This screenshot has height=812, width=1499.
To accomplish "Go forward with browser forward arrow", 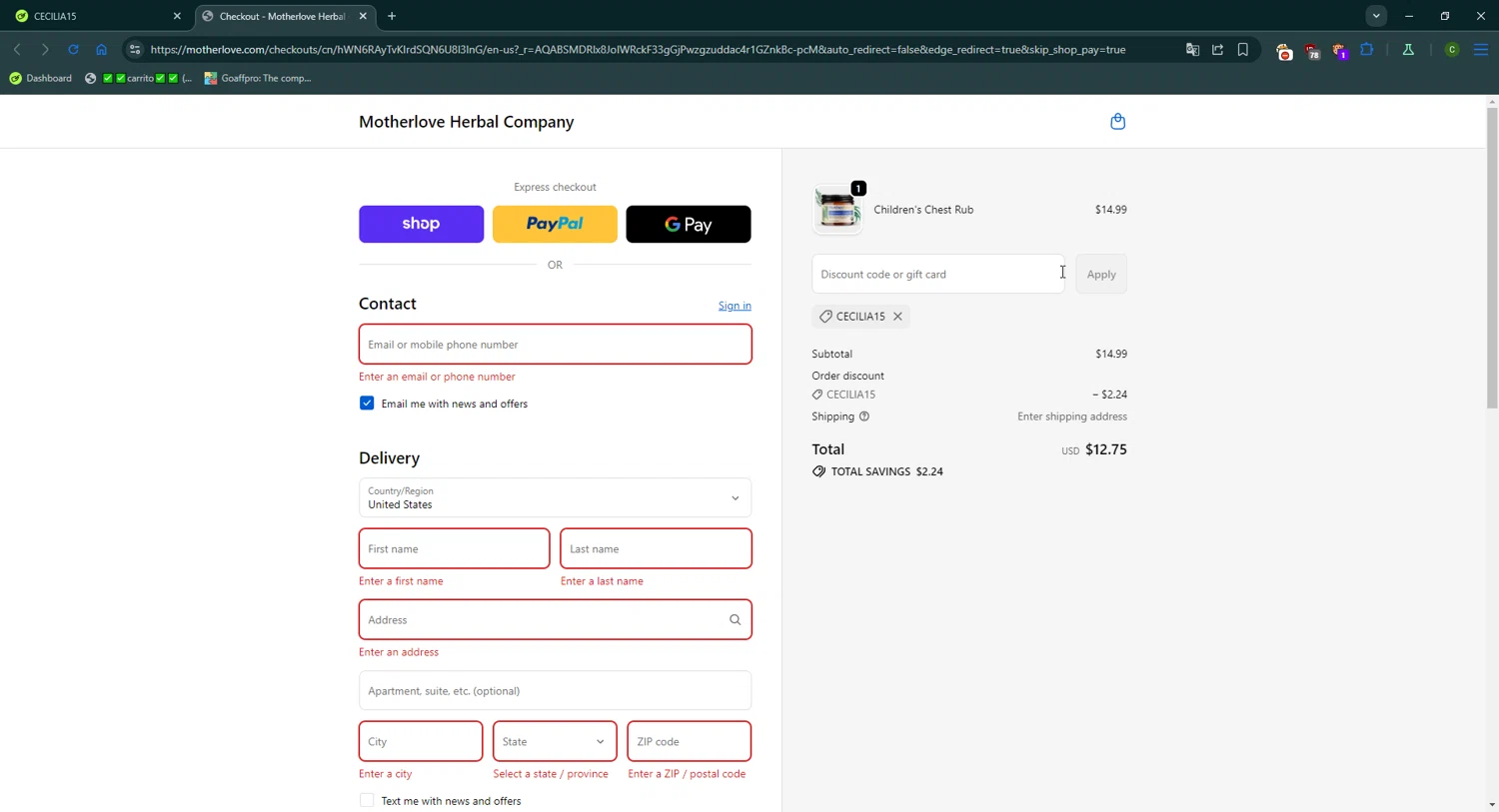I will (x=45, y=49).
